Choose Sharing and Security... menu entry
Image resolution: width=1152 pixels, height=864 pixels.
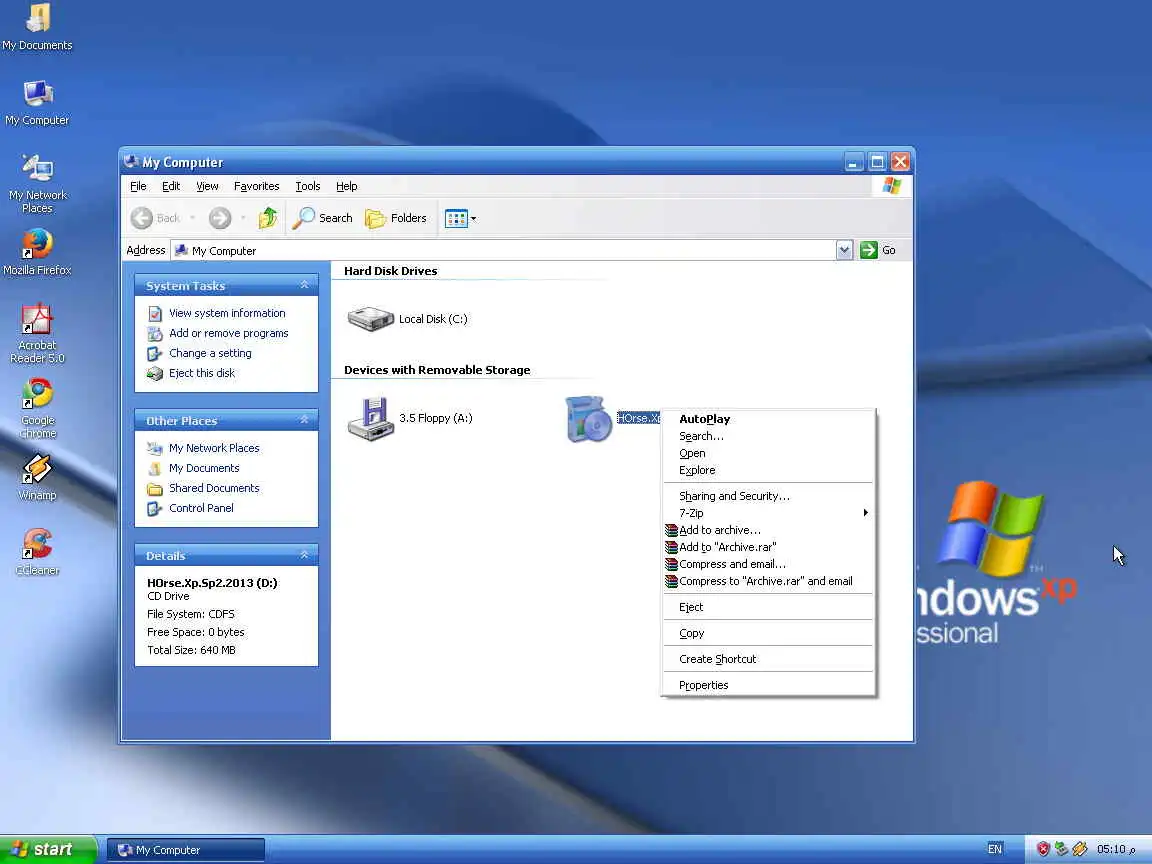coord(768,496)
